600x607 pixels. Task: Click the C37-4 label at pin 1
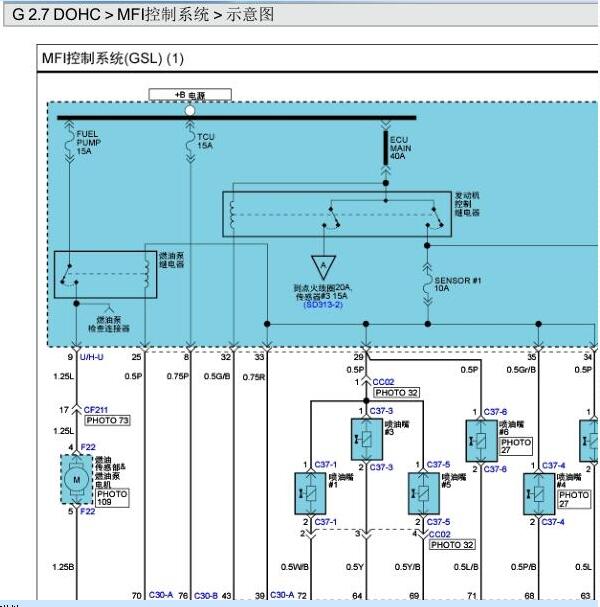[554, 465]
